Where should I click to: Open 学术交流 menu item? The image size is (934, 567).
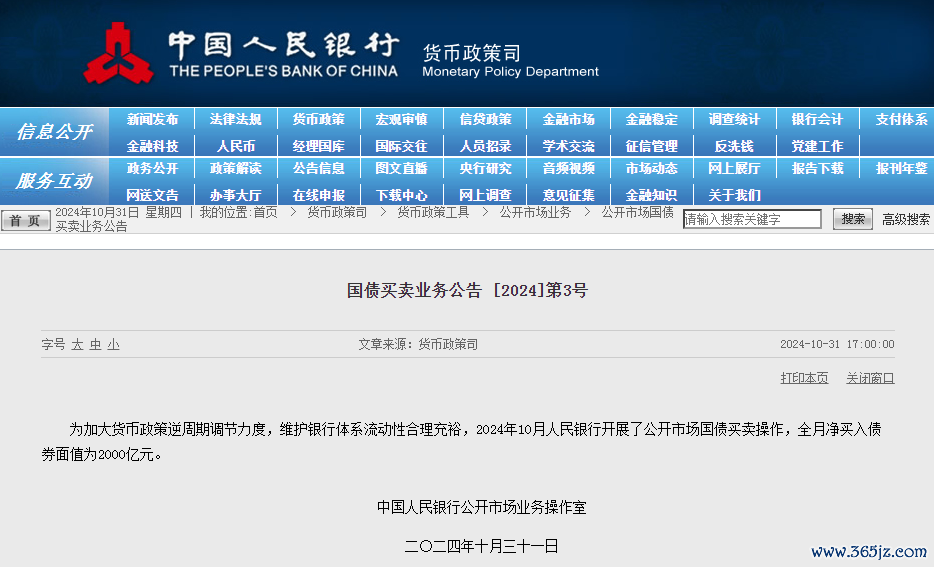pos(568,147)
